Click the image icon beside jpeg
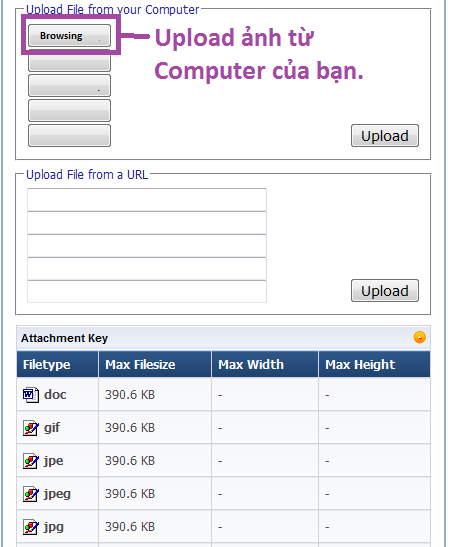 [x=31, y=494]
